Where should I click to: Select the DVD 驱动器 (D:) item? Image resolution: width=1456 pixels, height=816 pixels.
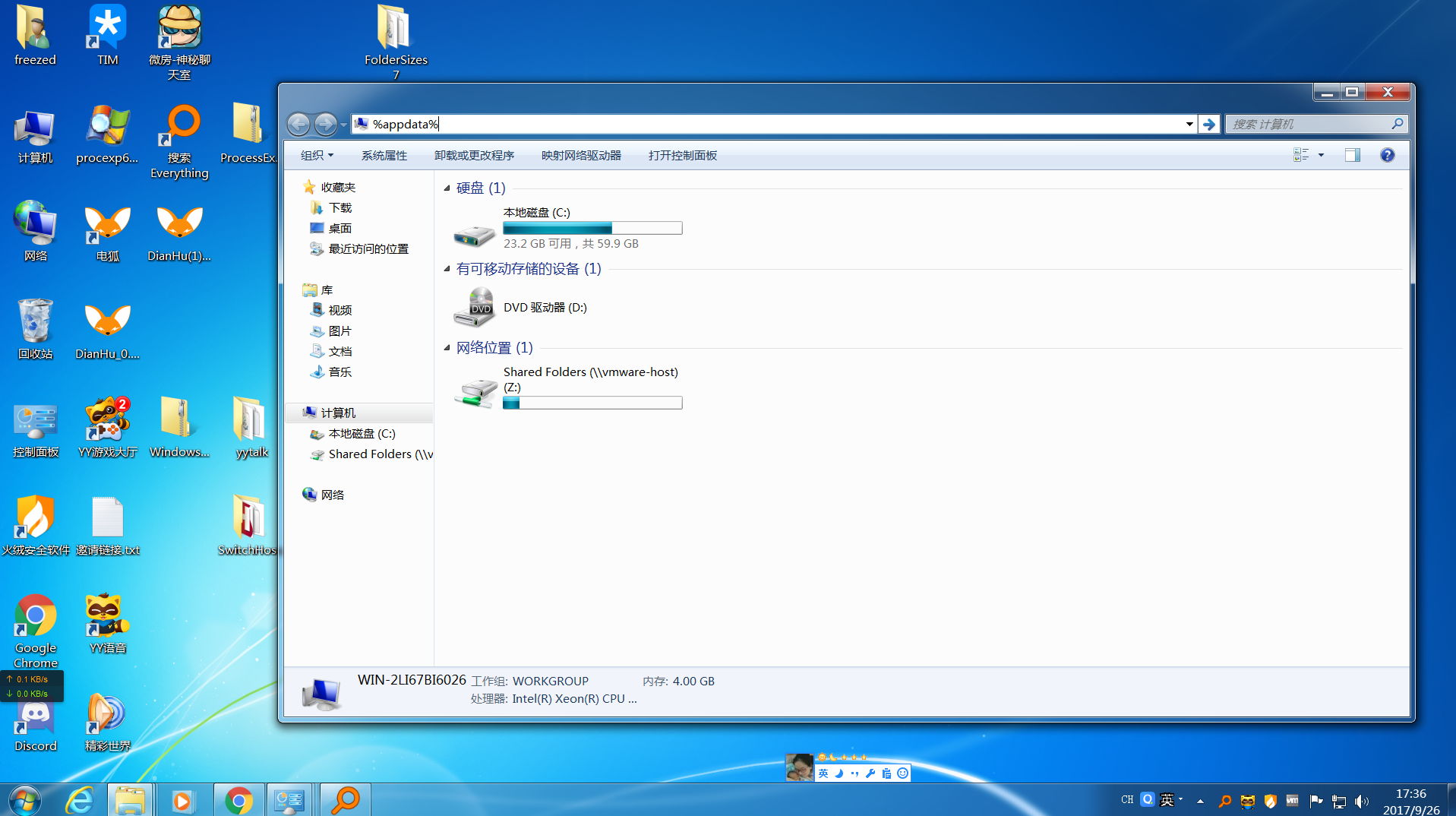(x=521, y=307)
